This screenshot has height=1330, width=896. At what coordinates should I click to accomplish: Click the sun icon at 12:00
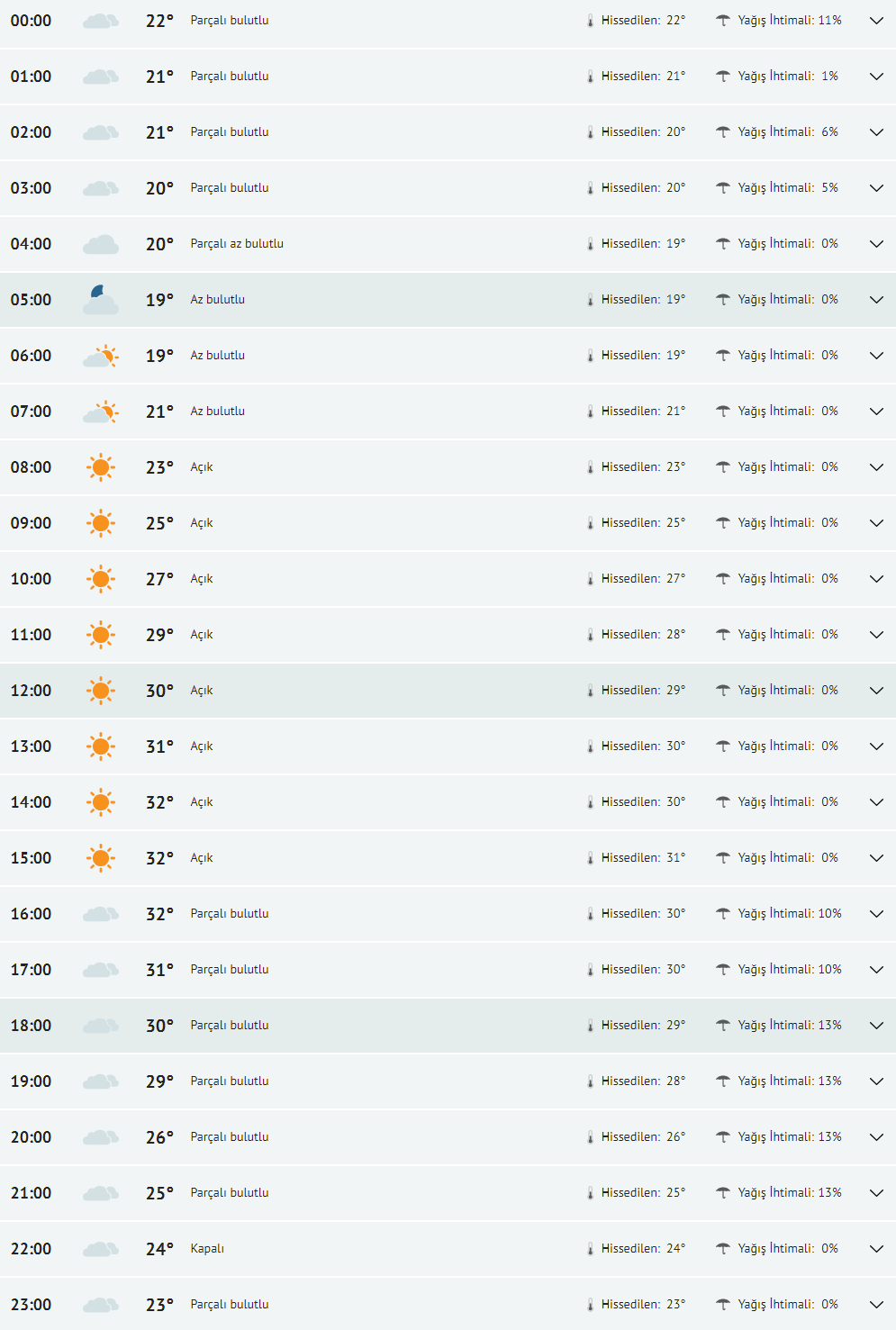(x=101, y=691)
